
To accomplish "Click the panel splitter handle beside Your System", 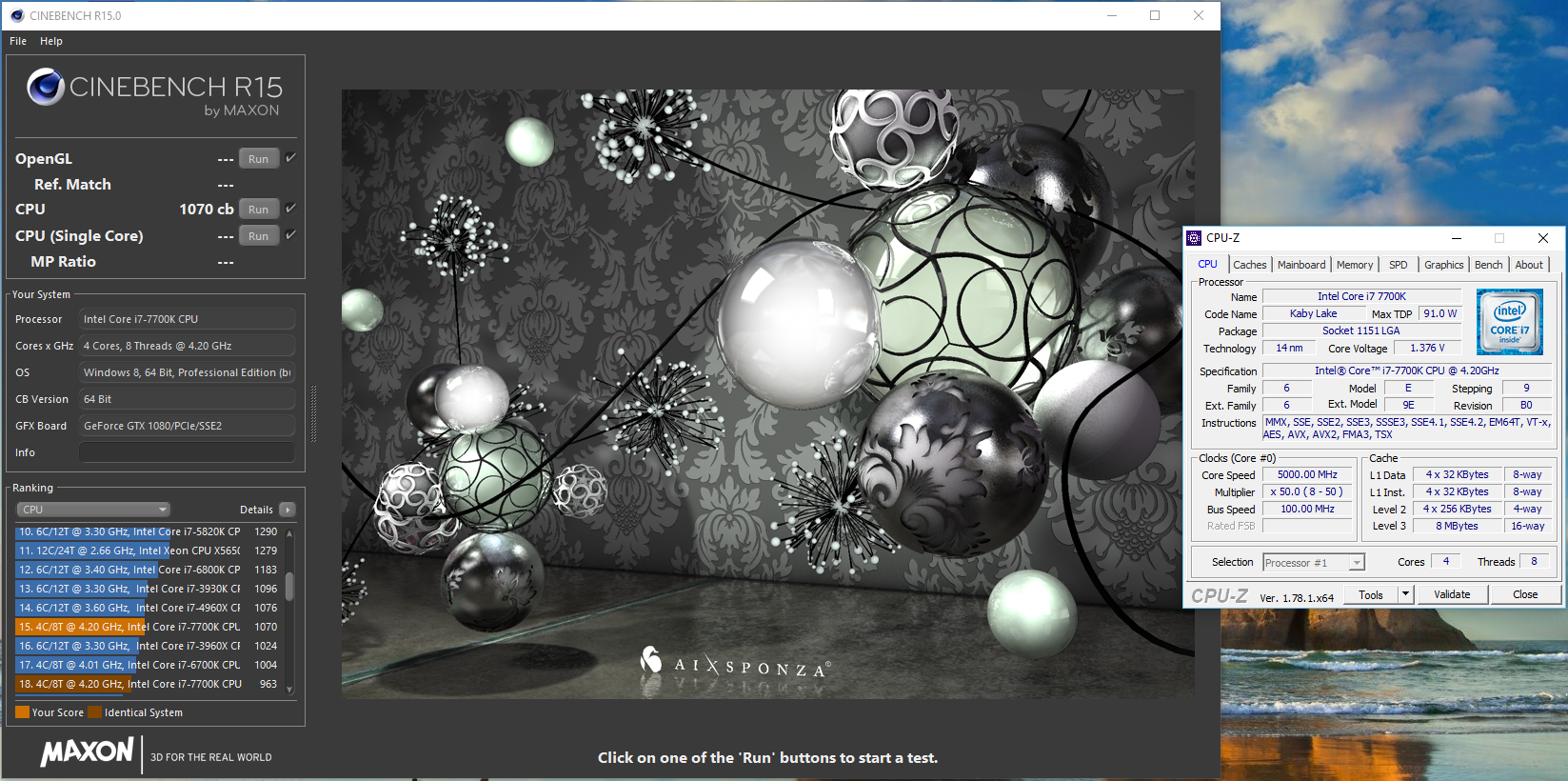I will [313, 413].
